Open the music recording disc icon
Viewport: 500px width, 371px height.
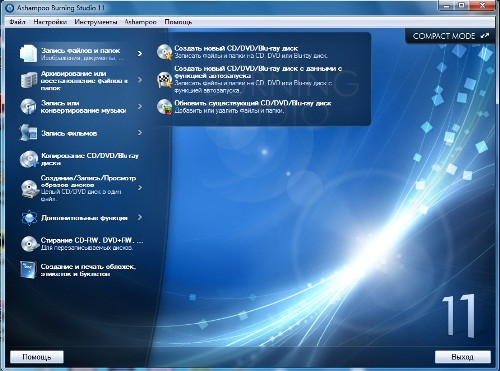(29, 107)
